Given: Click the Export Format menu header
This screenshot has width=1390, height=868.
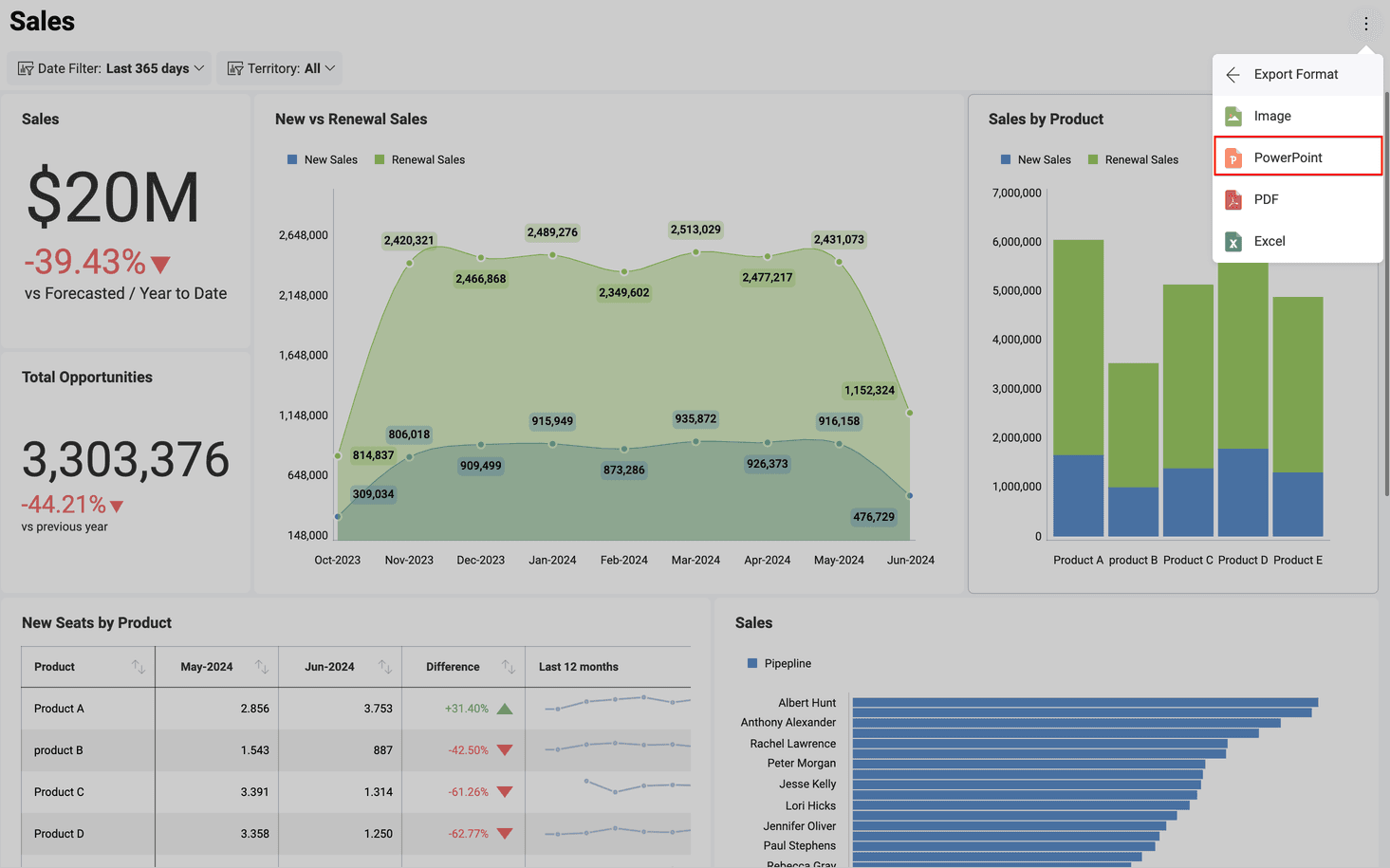Looking at the screenshot, I should click(1297, 74).
